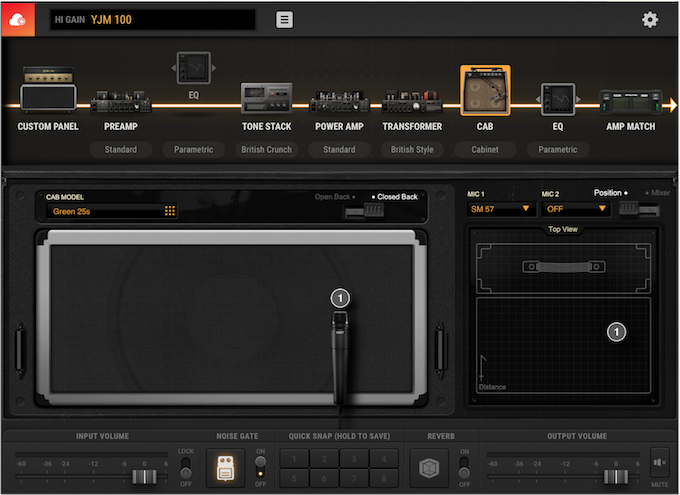This screenshot has height=495, width=680.
Task: Click the CUSTOM PANEL label
Action: [x=48, y=126]
